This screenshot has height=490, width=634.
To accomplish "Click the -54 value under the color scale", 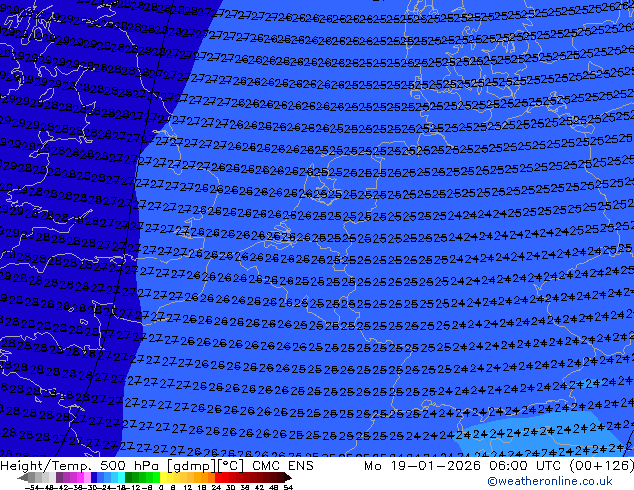I will point(32,488).
